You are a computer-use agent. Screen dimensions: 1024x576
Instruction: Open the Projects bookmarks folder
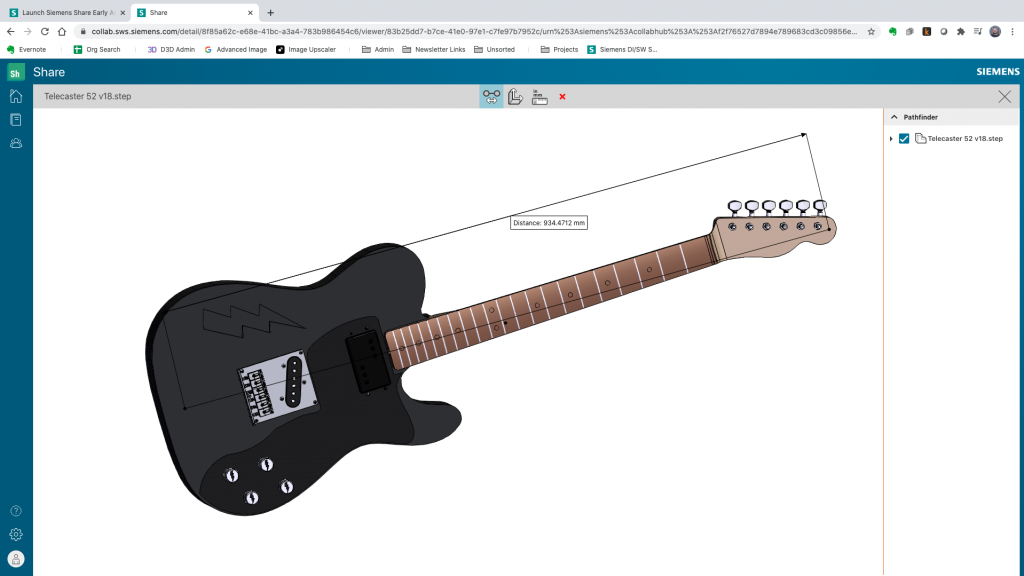coord(559,50)
